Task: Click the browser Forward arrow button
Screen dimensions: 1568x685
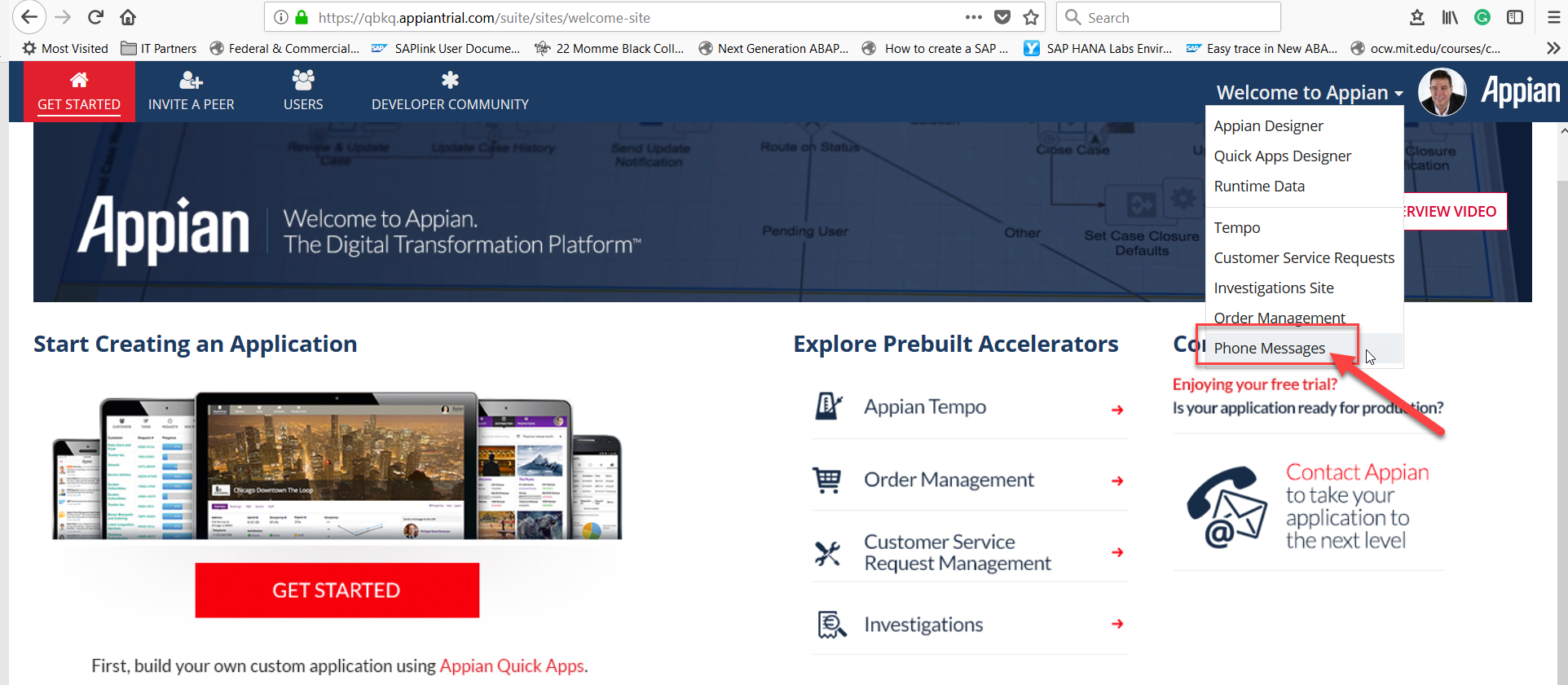Action: 63,17
